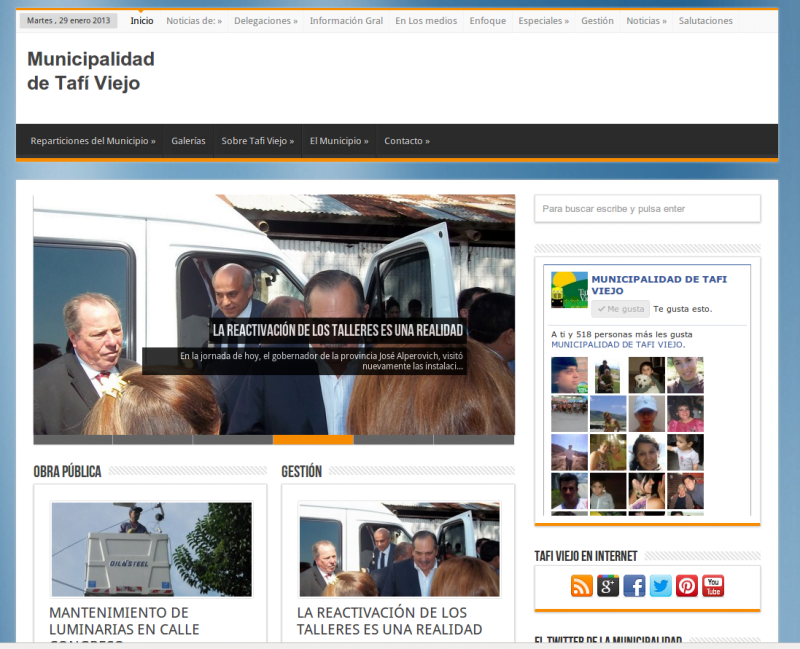Select the second slider progress segment

coord(153,440)
